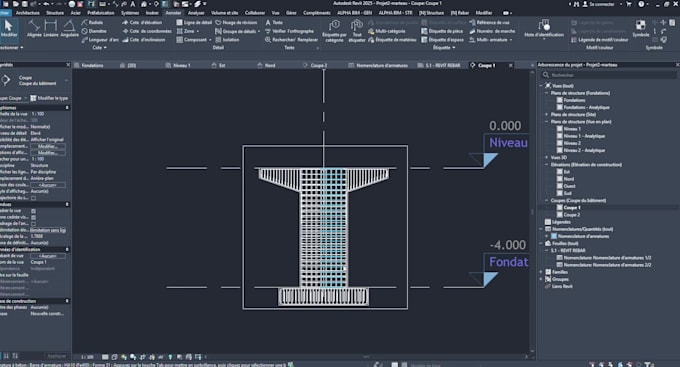Choose the Alignée dimension tool

[x=34, y=29]
